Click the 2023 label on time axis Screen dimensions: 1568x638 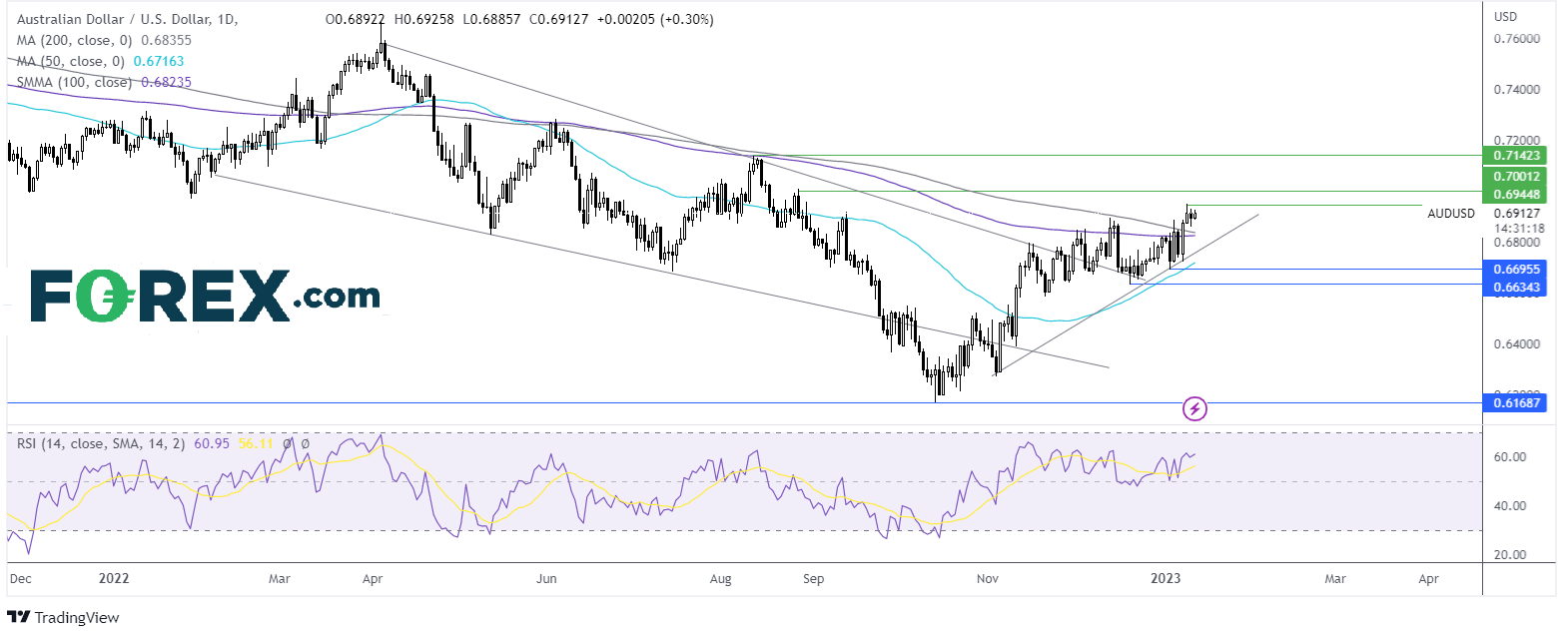pos(1166,578)
